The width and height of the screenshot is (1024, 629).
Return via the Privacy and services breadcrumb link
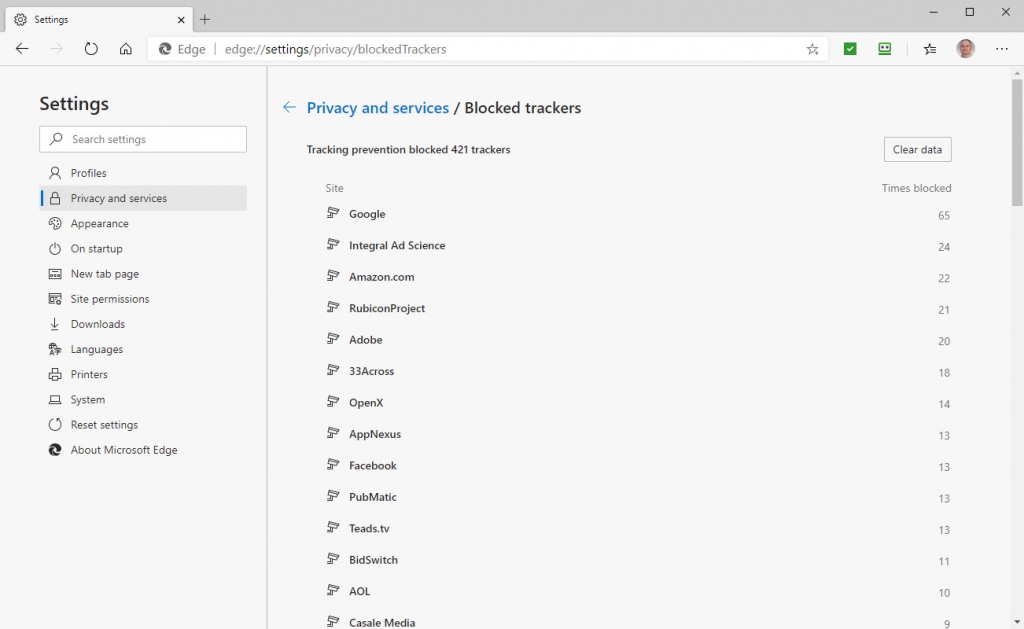pos(377,108)
